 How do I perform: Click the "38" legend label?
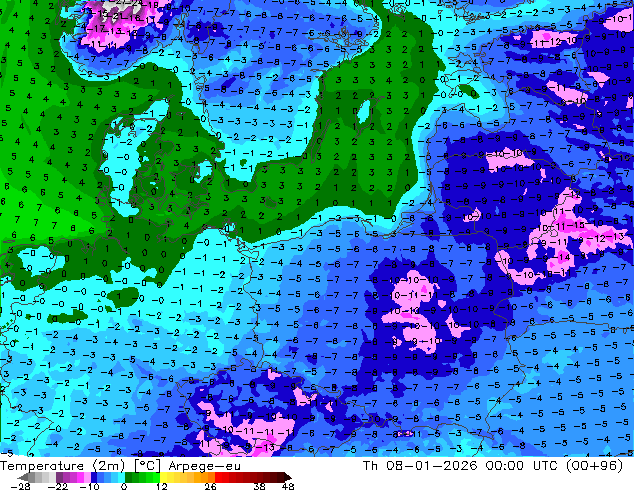[260, 486]
